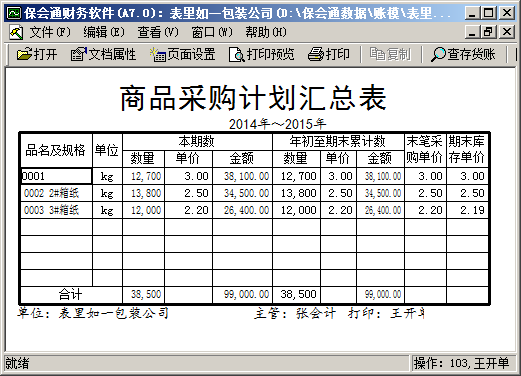521x376 pixels.
Task: Open the Document Properties (文档属性) toolbar icon
Action: tap(78, 54)
